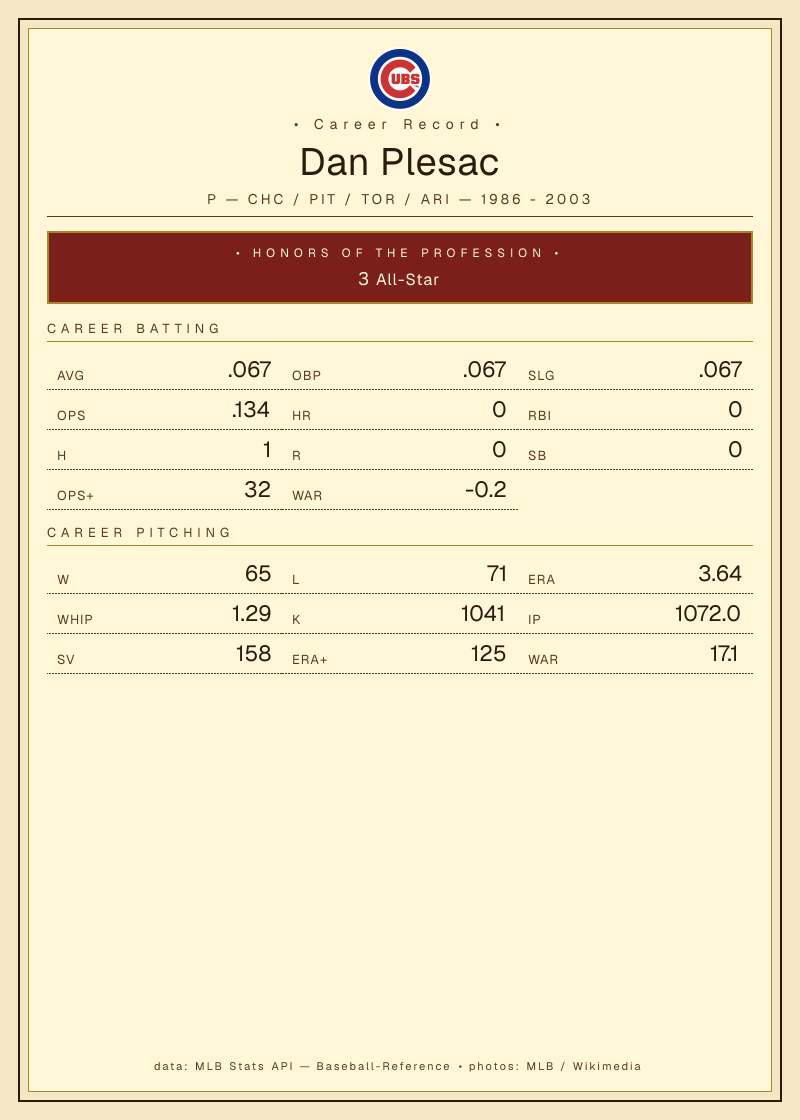Click the strikeouts value 1041
The image size is (800, 1120).
484,614
